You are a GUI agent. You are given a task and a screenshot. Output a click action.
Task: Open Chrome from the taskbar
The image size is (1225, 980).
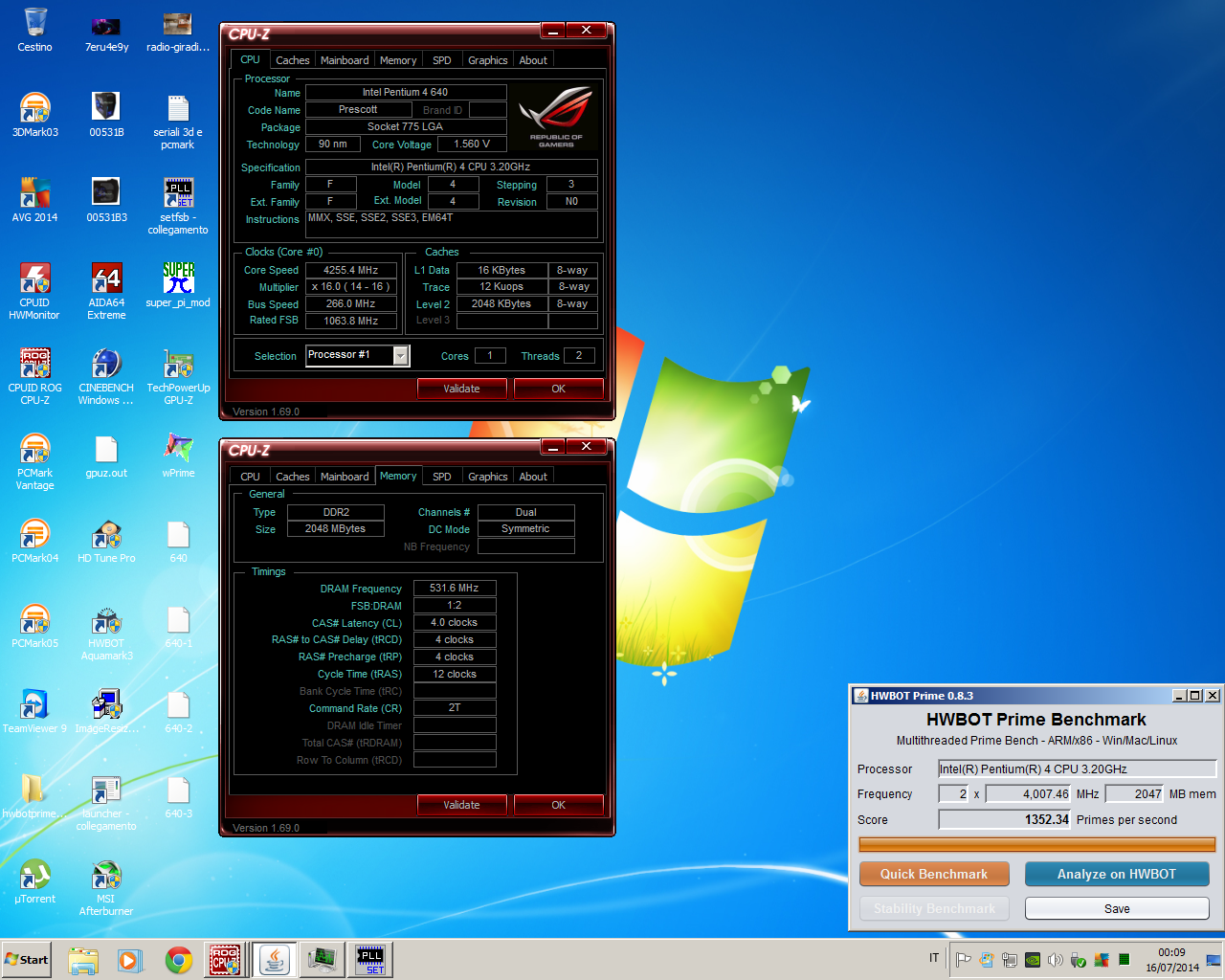[178, 960]
